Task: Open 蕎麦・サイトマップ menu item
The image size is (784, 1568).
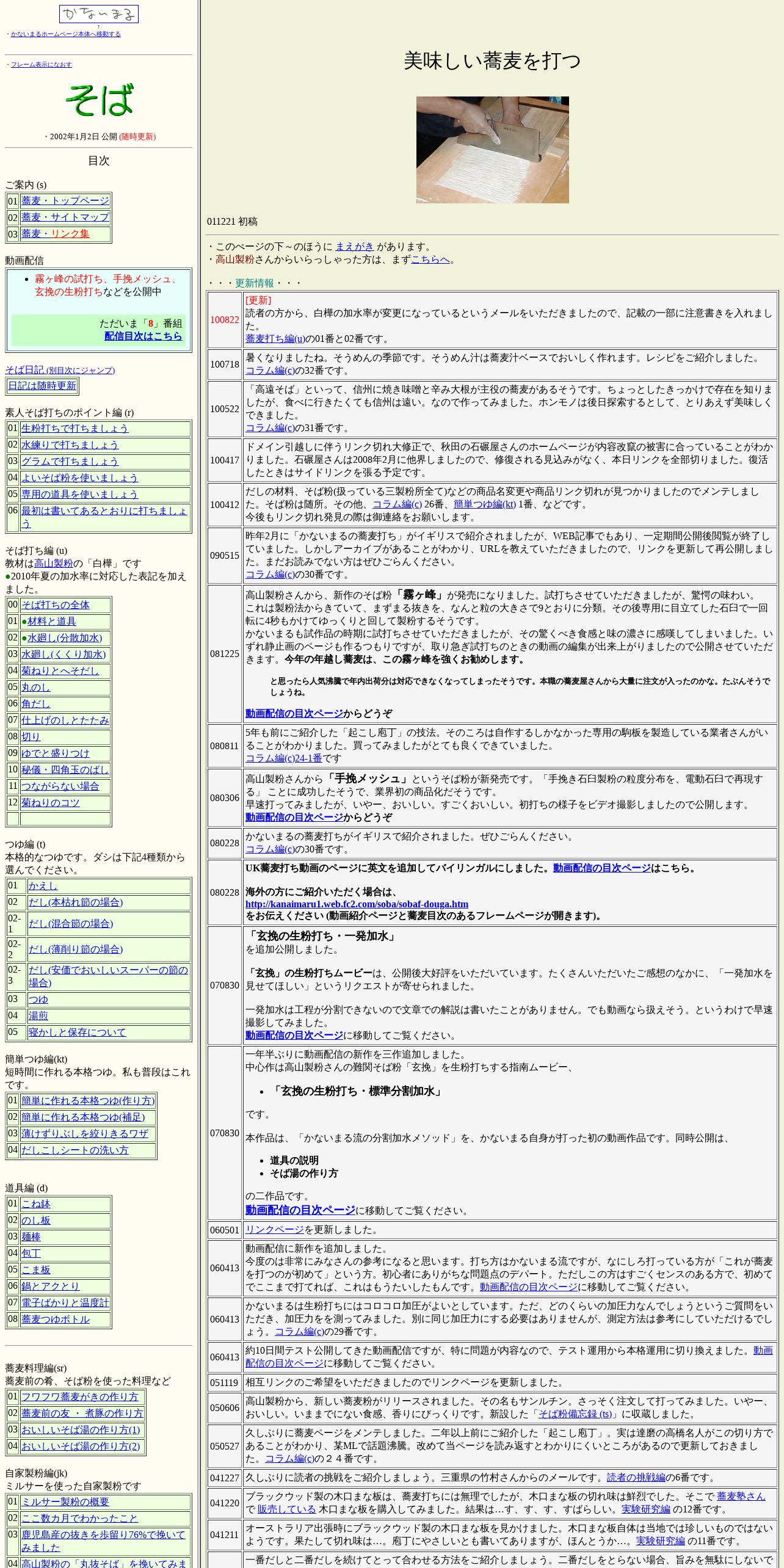Action: coord(65,217)
